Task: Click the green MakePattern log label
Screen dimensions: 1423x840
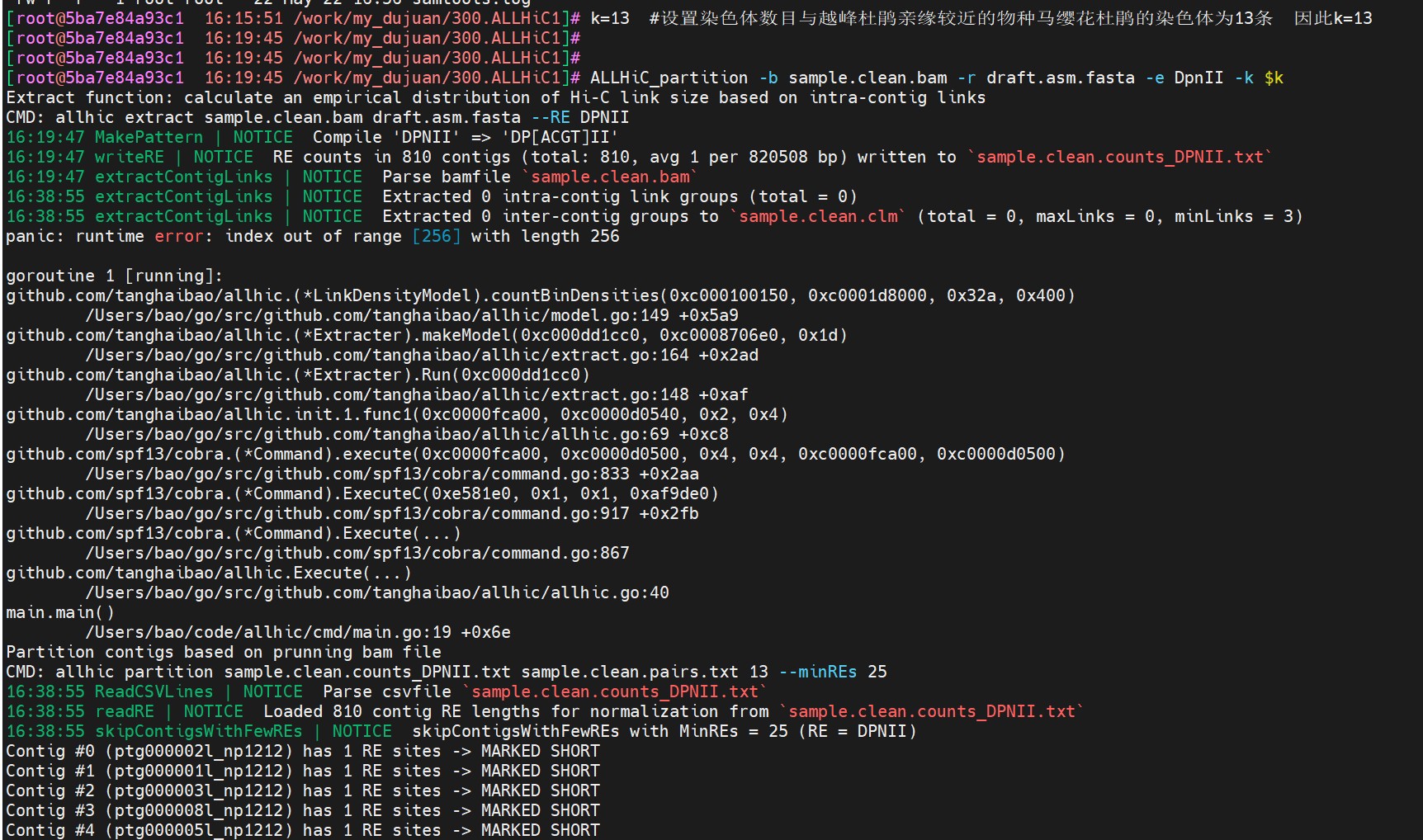Action: 149,137
